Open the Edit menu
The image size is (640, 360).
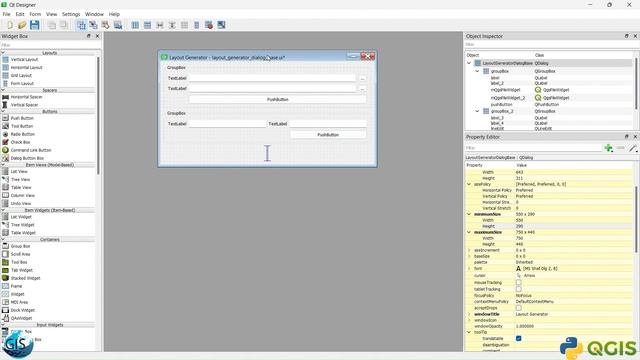click(x=20, y=14)
